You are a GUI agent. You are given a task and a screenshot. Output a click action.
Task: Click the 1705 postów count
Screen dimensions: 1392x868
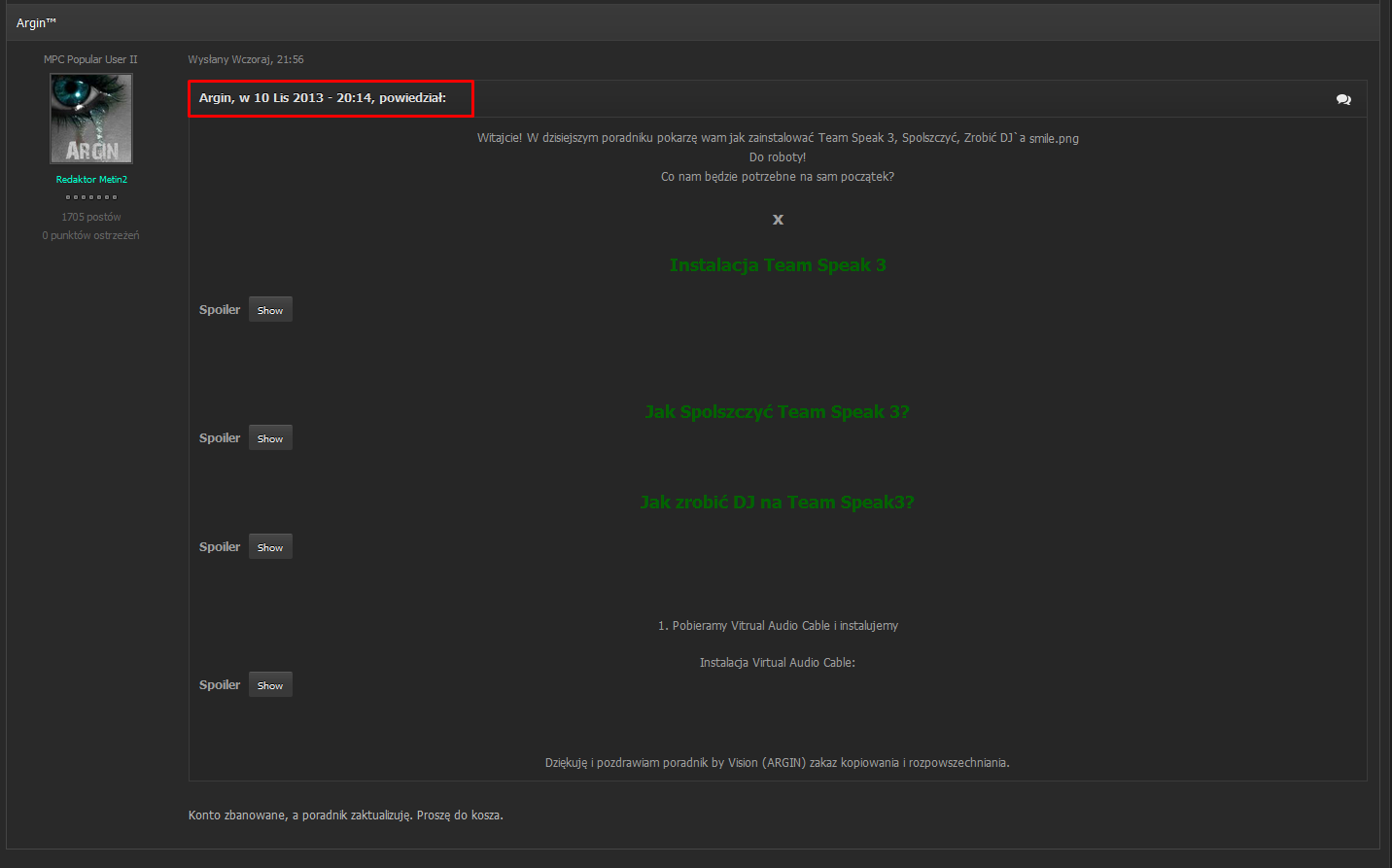click(x=91, y=217)
